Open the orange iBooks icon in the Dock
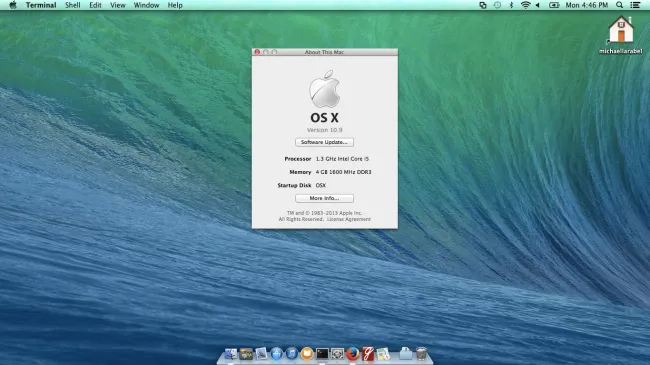Screen dimensions: 650x365 coord(307,354)
